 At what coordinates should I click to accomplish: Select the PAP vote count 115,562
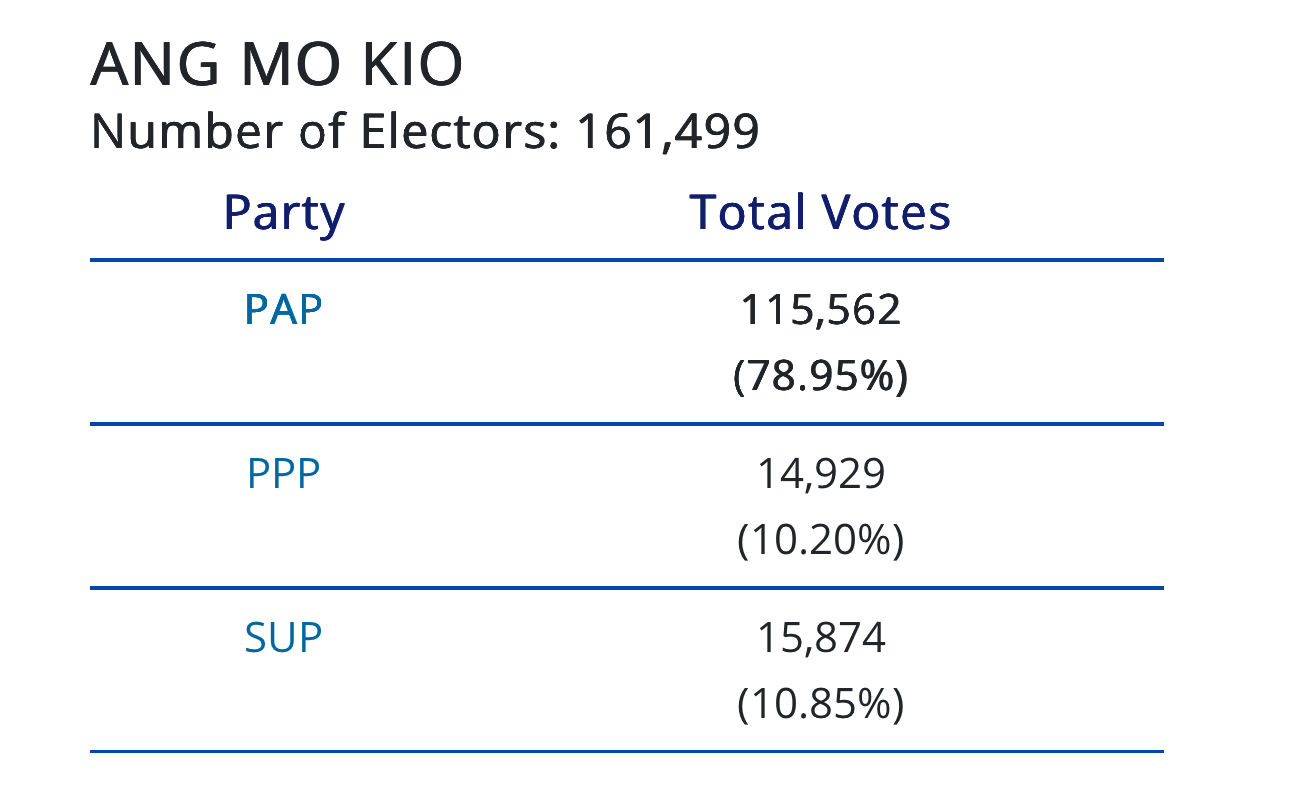(x=820, y=310)
